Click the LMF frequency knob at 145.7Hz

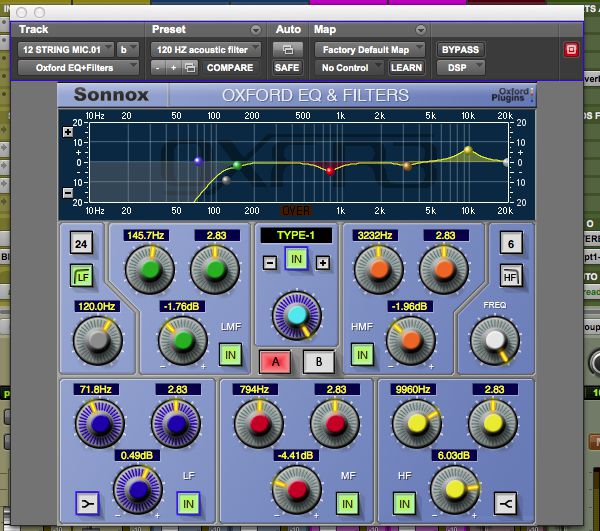point(150,269)
